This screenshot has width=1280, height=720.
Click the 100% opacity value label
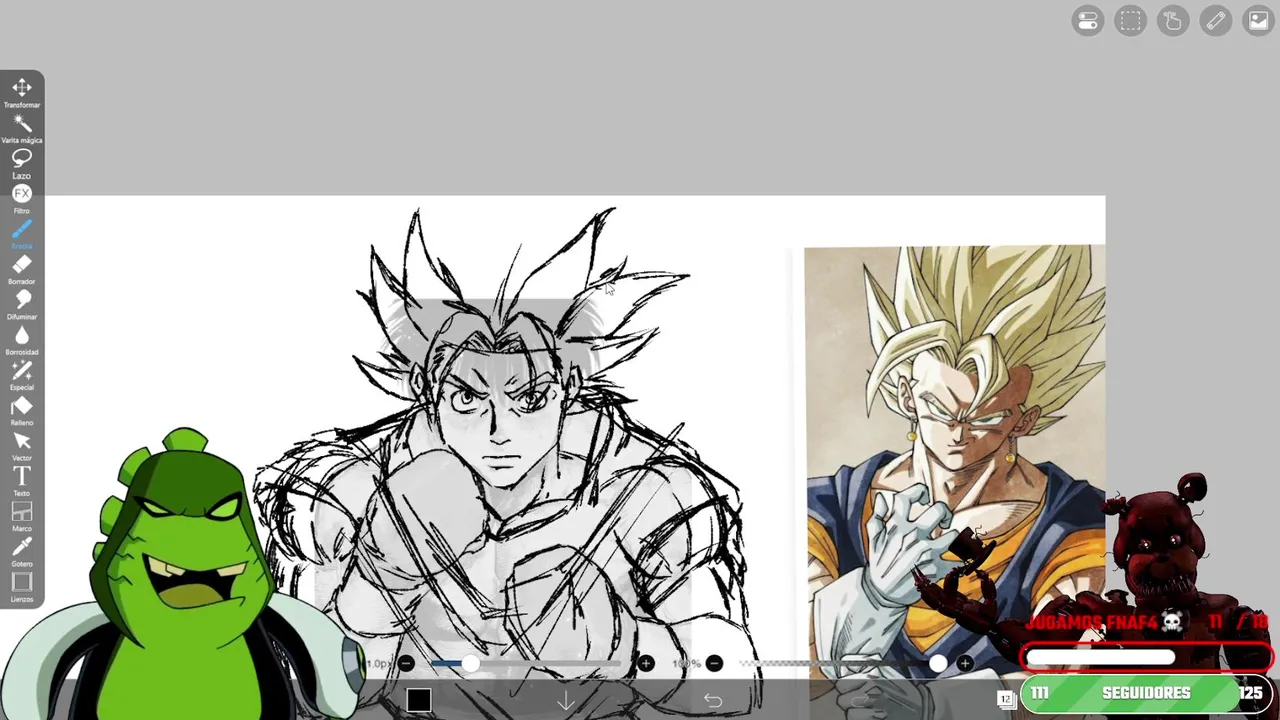[686, 664]
